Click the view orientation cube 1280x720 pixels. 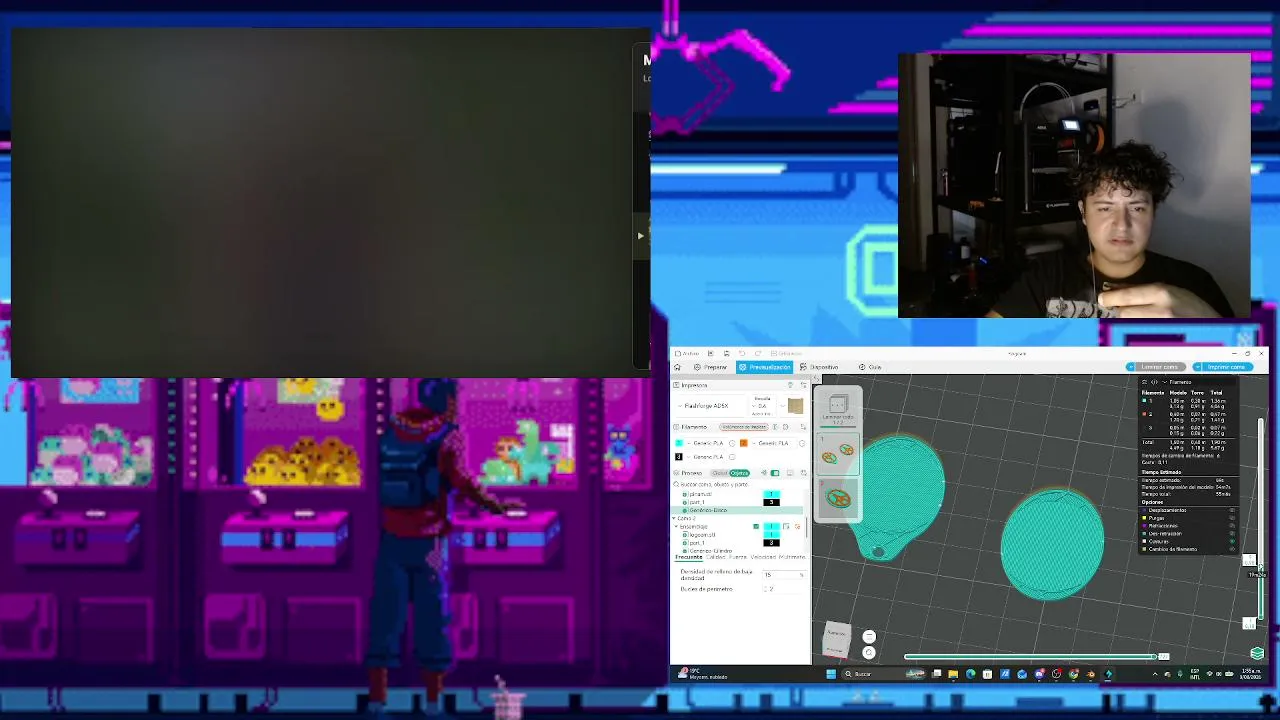[837, 639]
